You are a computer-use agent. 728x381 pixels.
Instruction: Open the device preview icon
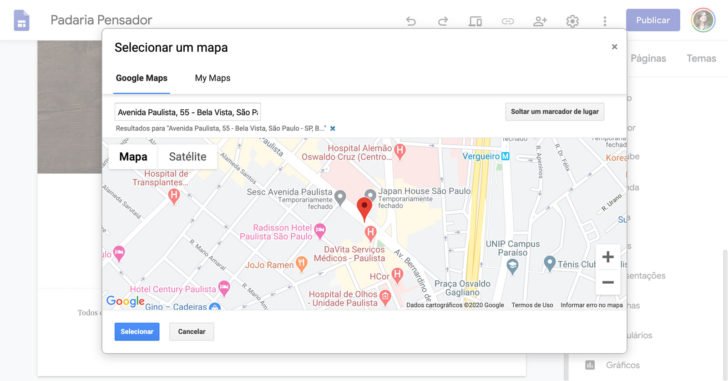coord(475,21)
